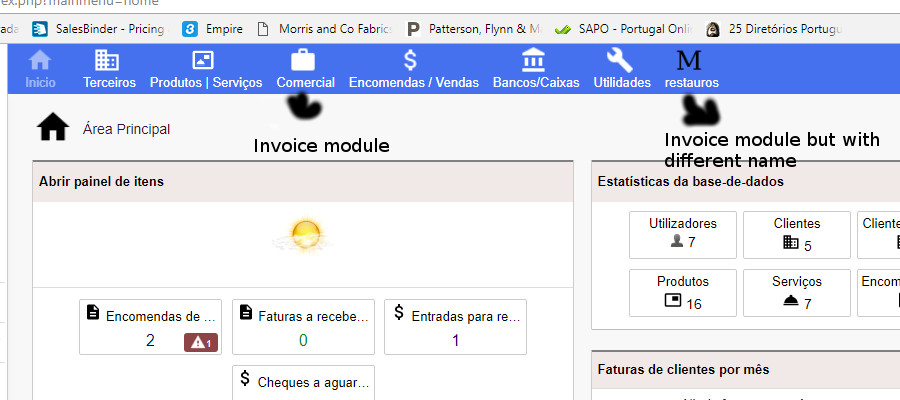Screen dimensions: 900x400
Task: Open 25 Diretórios Portugu bookmark
Action: pos(785,29)
